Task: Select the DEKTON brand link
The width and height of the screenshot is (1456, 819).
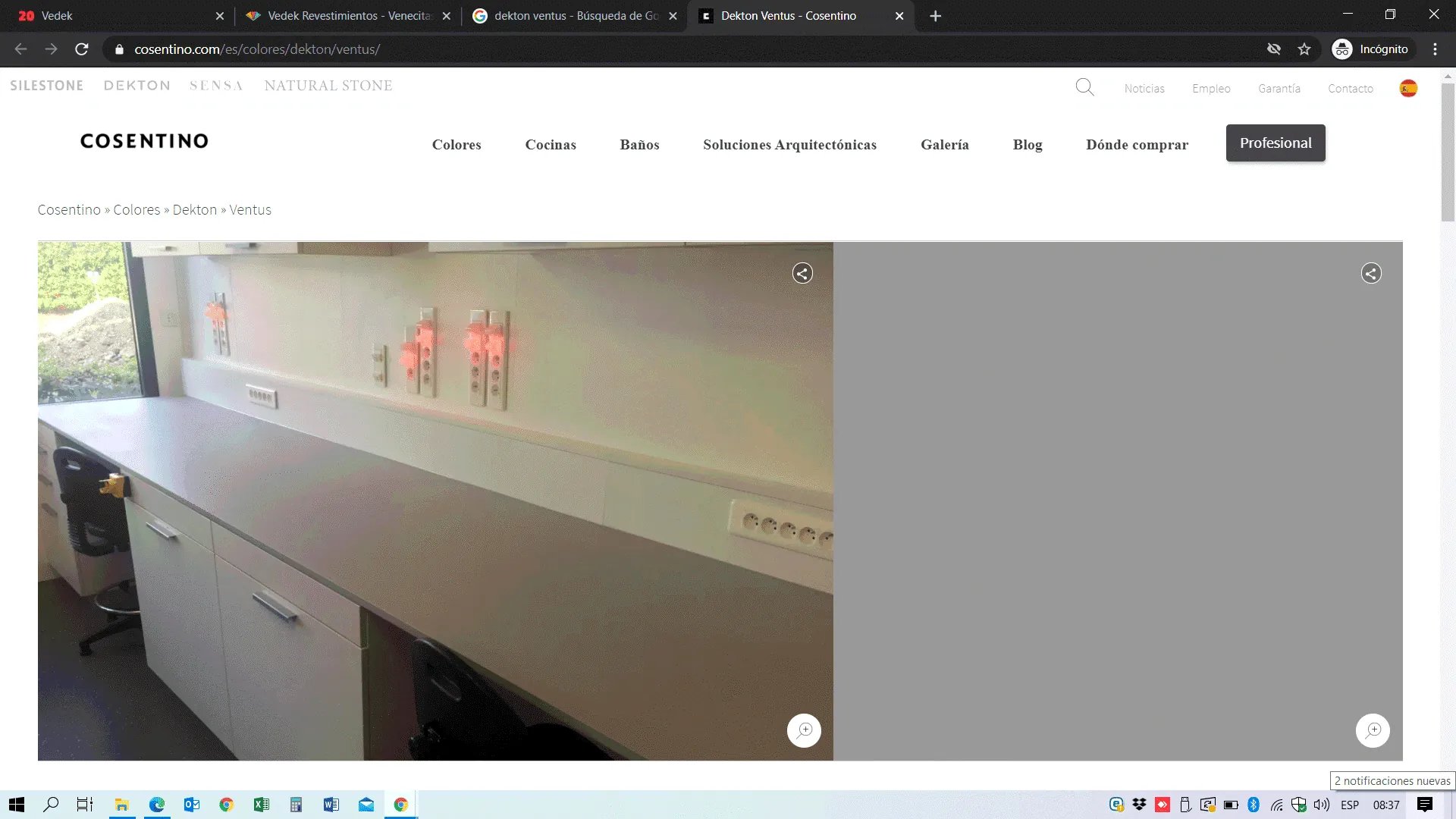Action: [136, 86]
